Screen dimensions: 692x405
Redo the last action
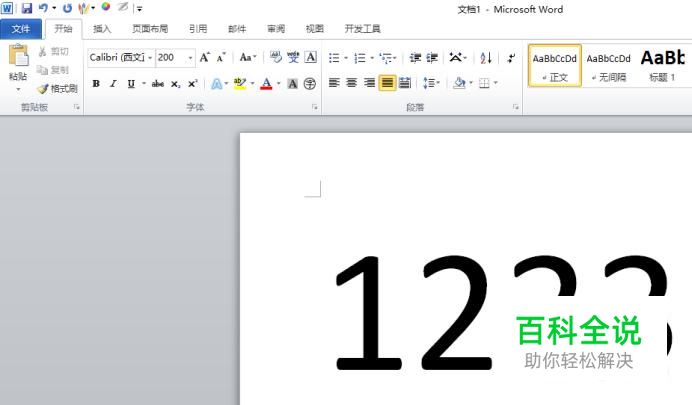[x=67, y=8]
